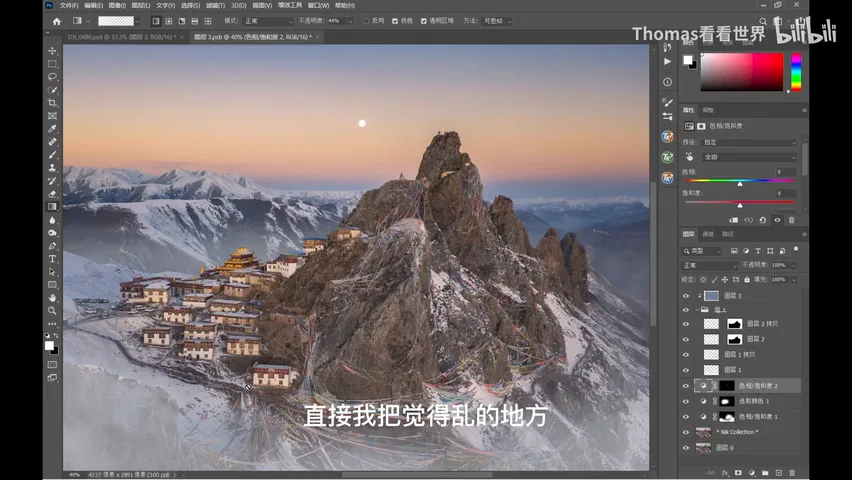This screenshot has width=852, height=480.
Task: Open the layer blend mode 正常 dropdown
Action: (710, 265)
